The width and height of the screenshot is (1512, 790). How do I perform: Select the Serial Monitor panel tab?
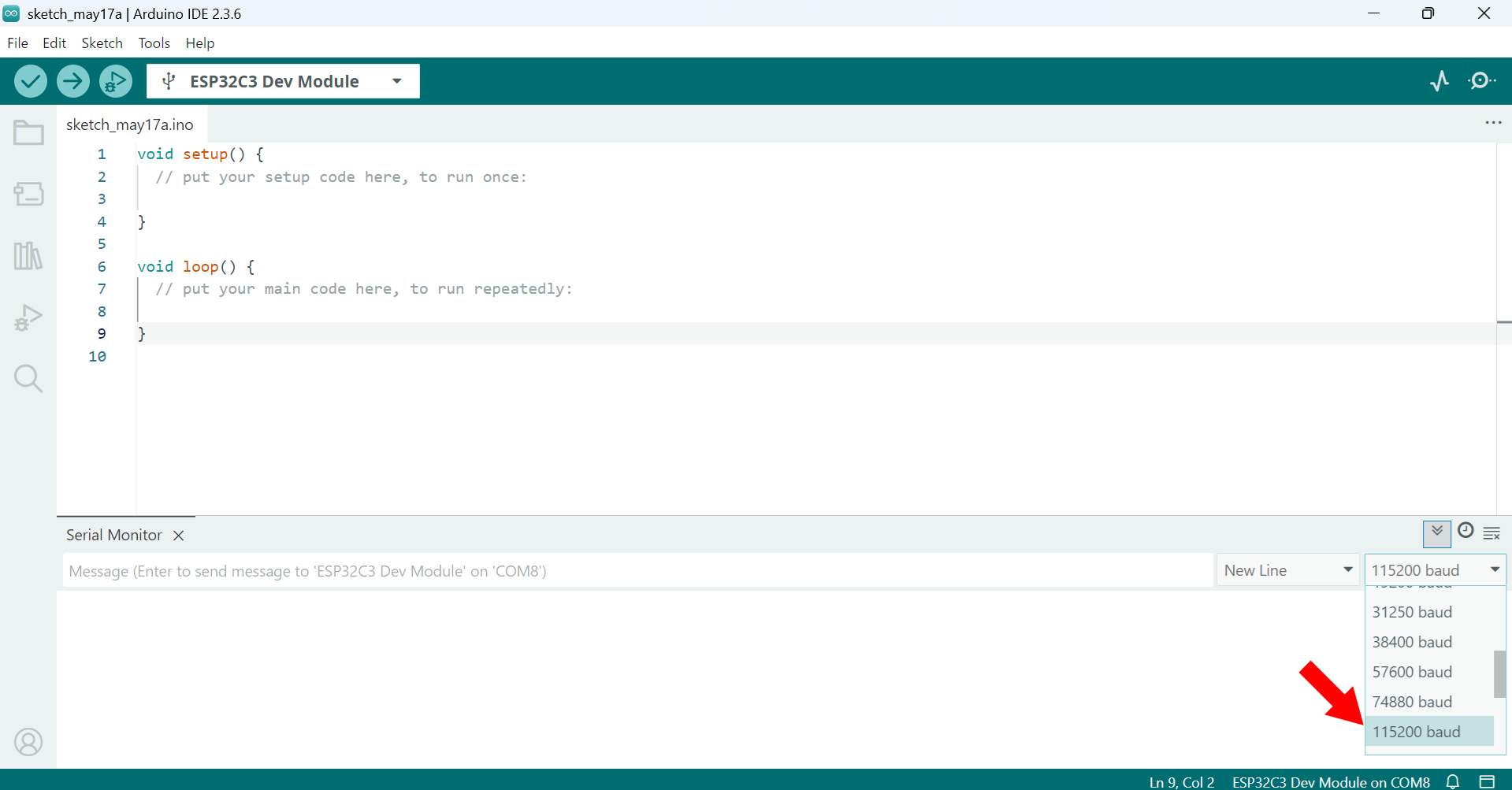click(x=114, y=536)
